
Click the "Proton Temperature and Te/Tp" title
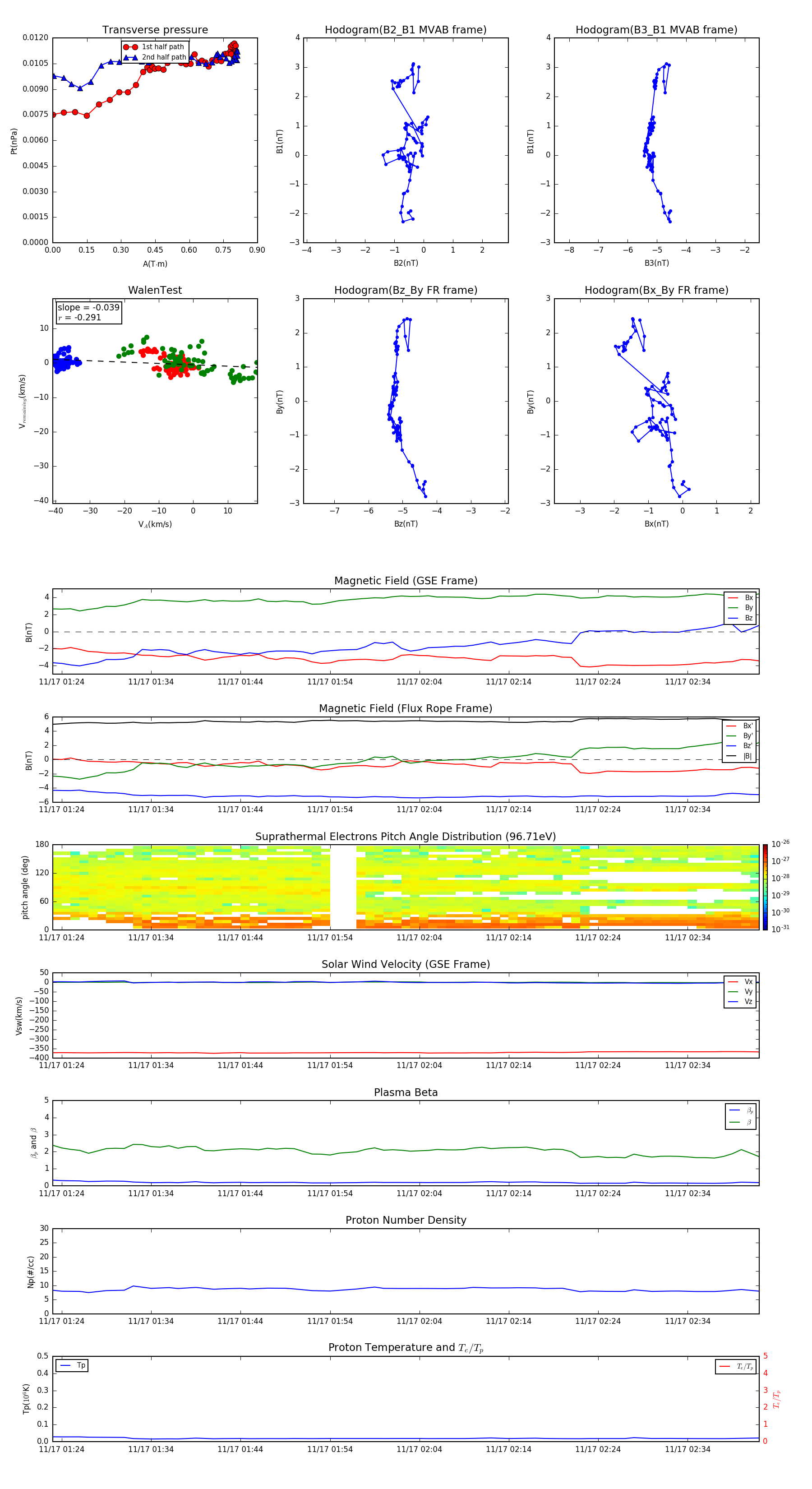pos(406,1348)
